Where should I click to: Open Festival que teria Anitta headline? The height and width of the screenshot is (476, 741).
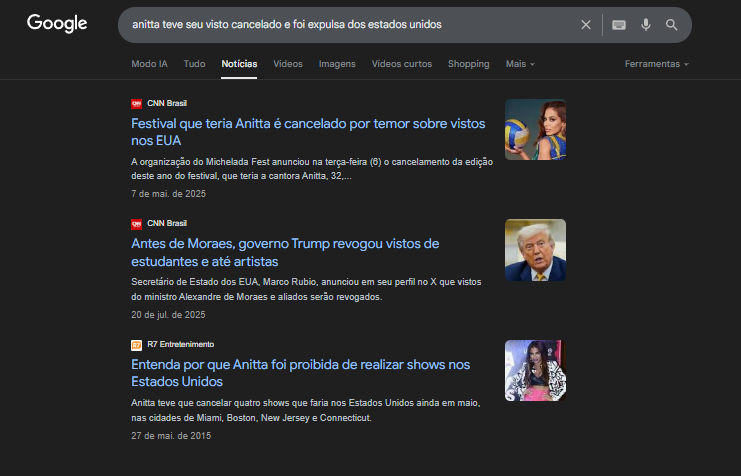coord(308,132)
